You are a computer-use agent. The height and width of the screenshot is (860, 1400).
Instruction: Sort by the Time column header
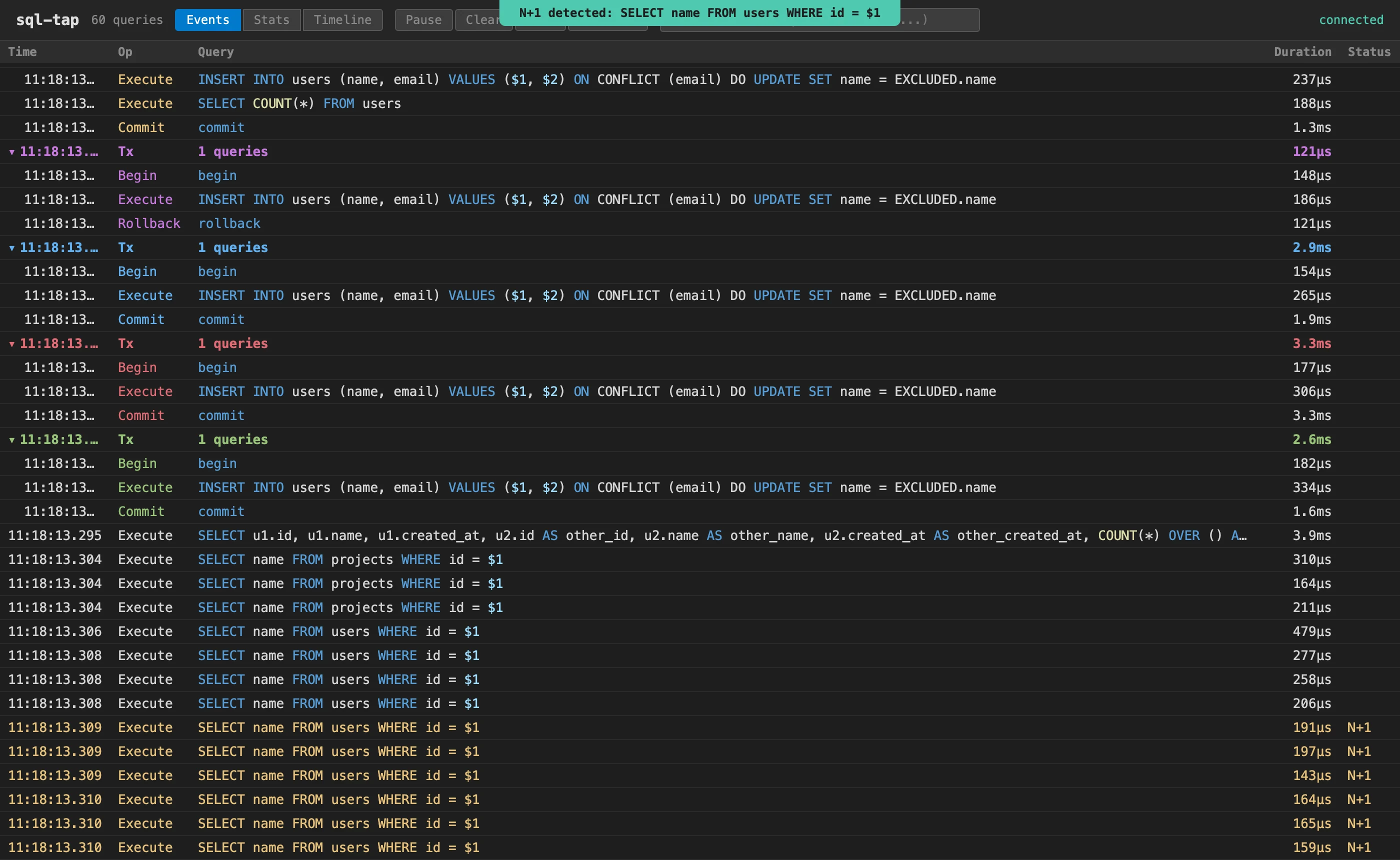coord(22,52)
